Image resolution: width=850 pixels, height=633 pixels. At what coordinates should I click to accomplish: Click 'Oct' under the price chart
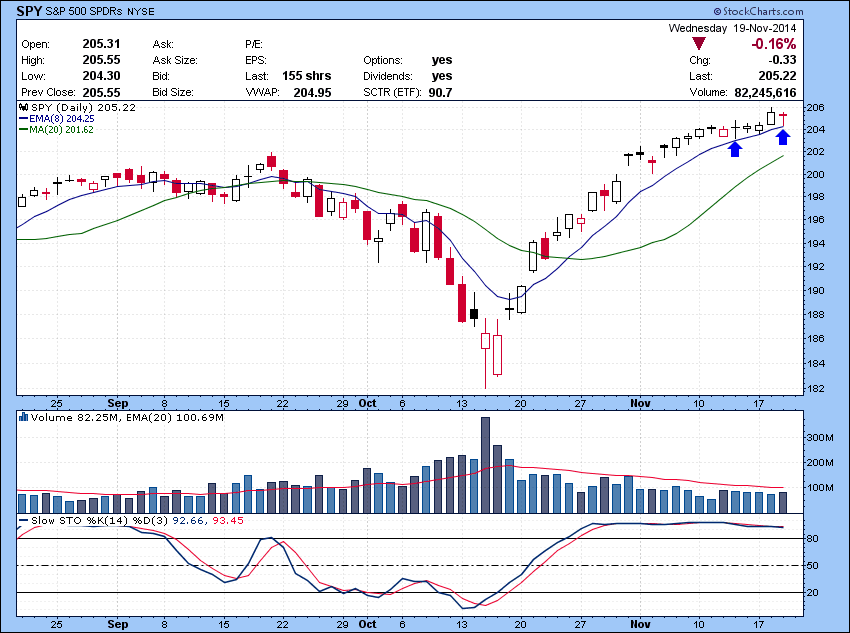point(368,403)
